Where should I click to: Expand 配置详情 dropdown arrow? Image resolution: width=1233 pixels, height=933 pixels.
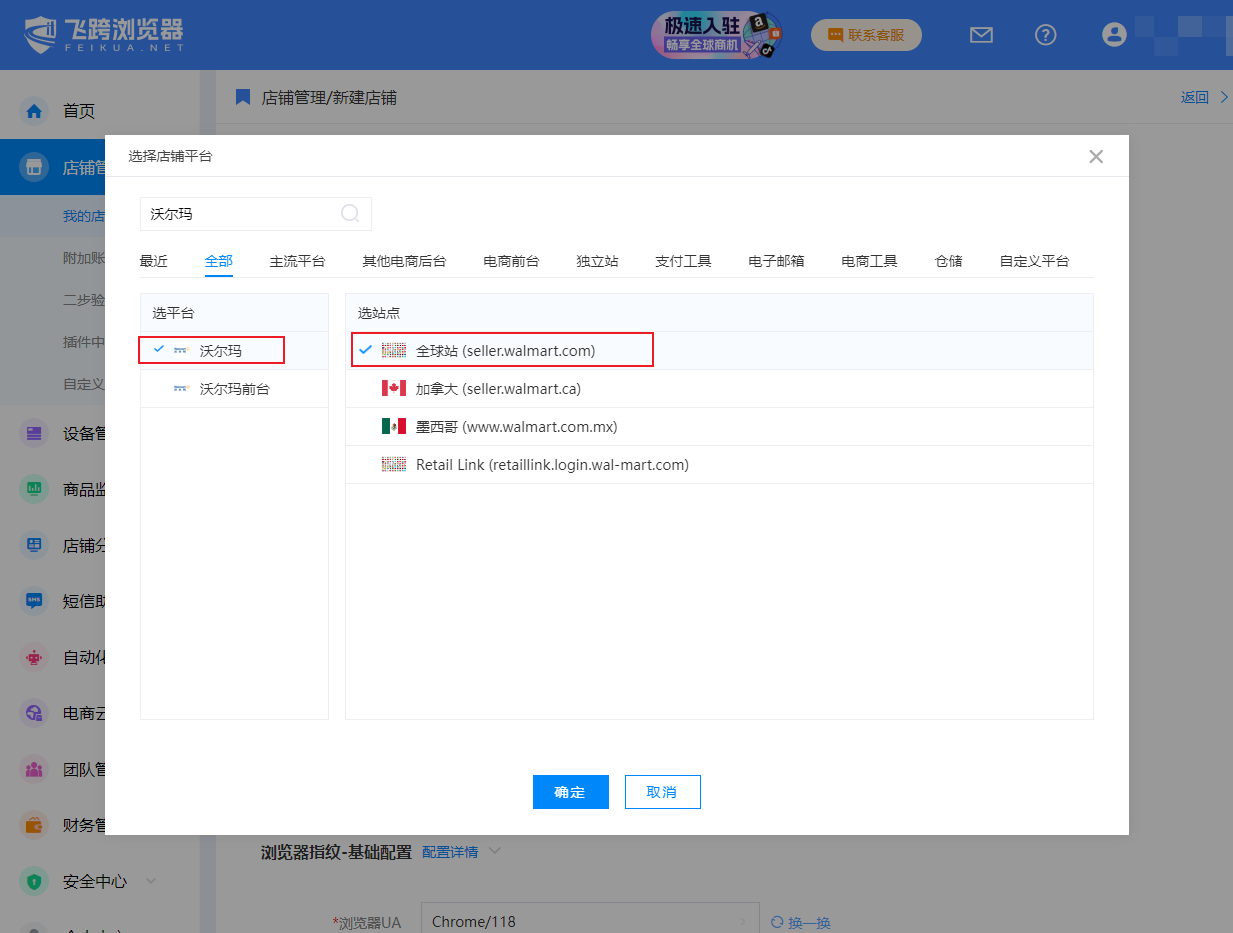[x=492, y=852]
